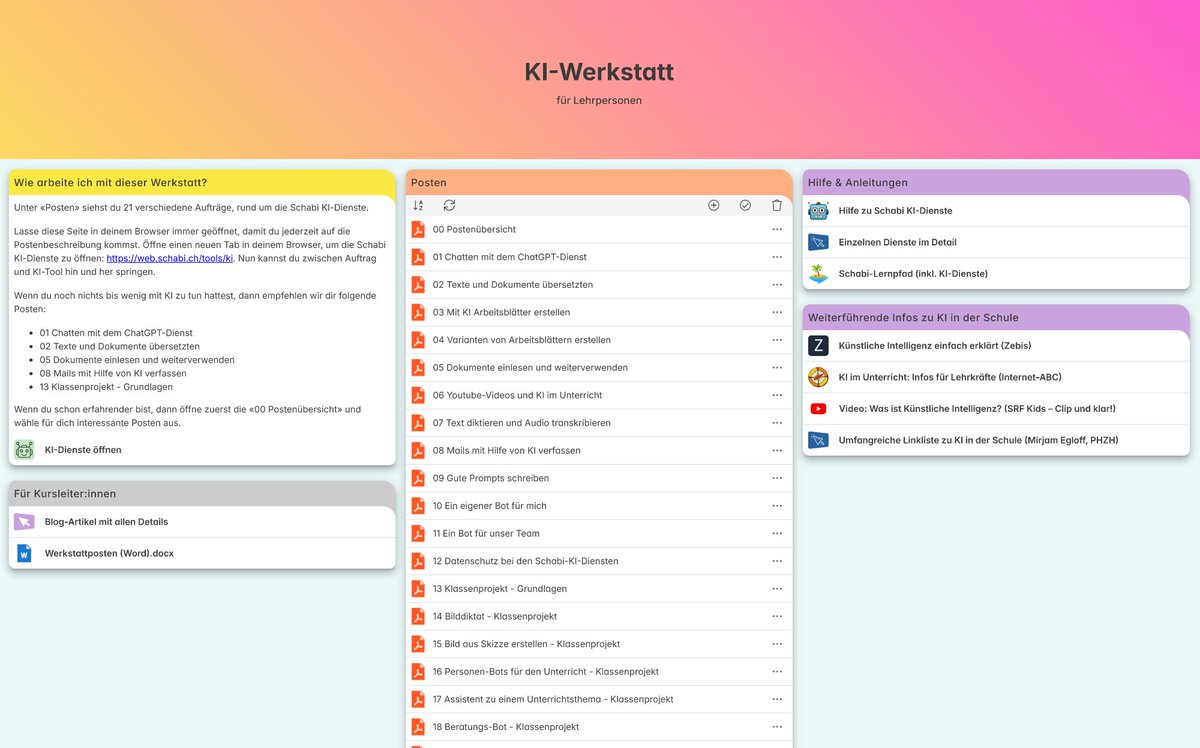The height and width of the screenshot is (748, 1200).
Task: Click the PDF icon of 18 Beratungs-Bot row
Action: tap(418, 727)
